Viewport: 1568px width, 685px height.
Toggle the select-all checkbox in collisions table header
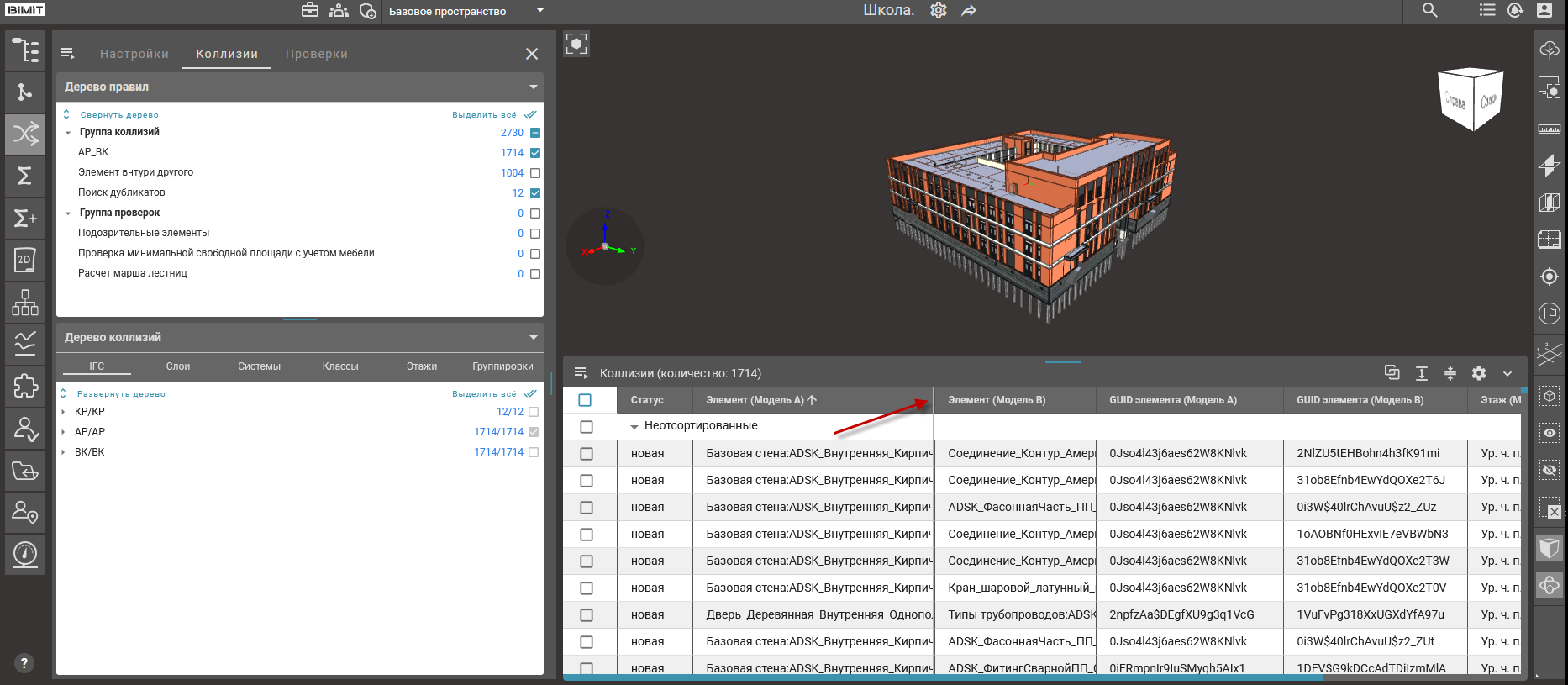pyautogui.click(x=586, y=400)
